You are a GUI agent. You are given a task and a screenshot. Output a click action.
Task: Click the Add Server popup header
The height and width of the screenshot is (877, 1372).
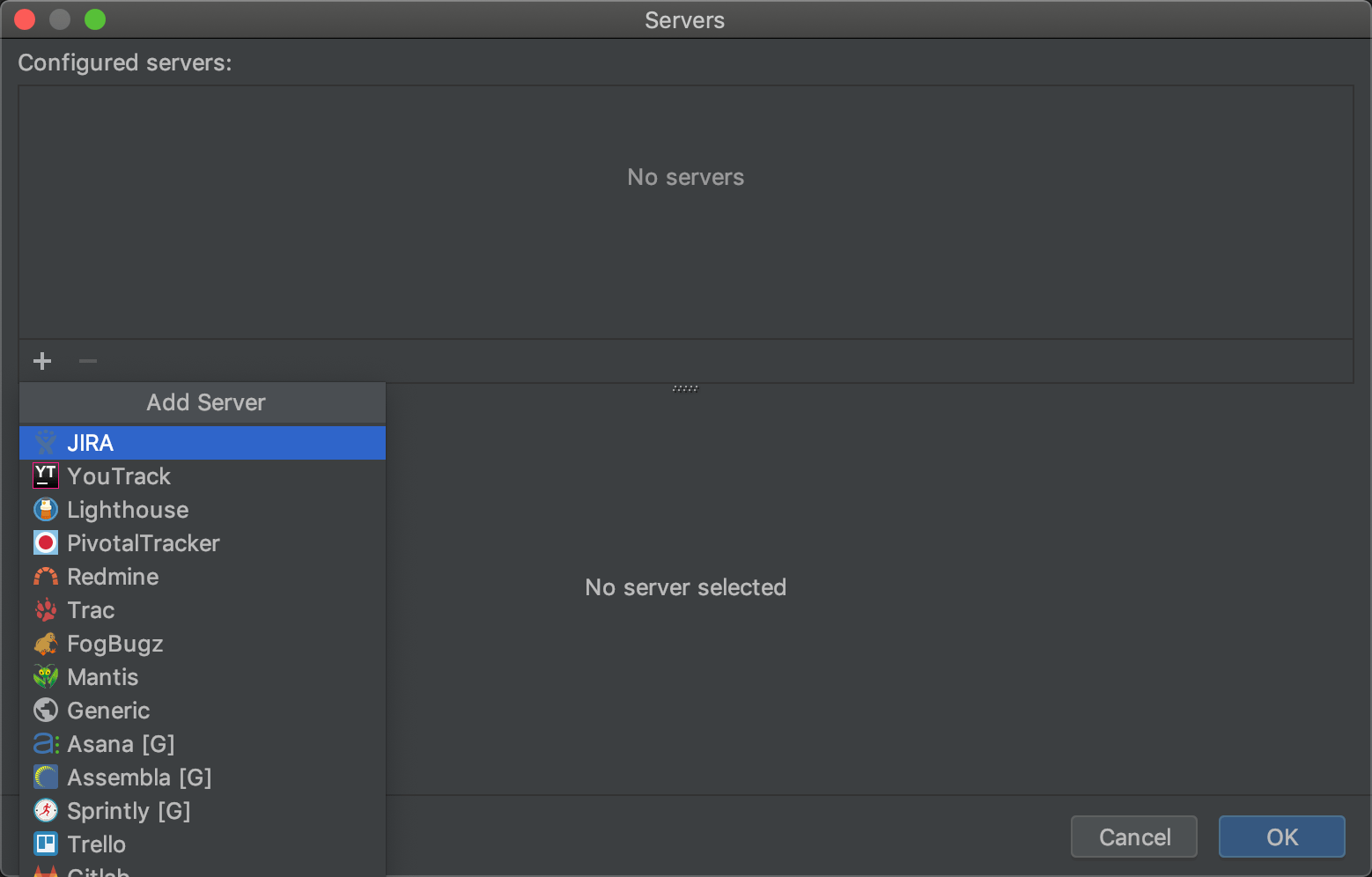[x=205, y=402]
